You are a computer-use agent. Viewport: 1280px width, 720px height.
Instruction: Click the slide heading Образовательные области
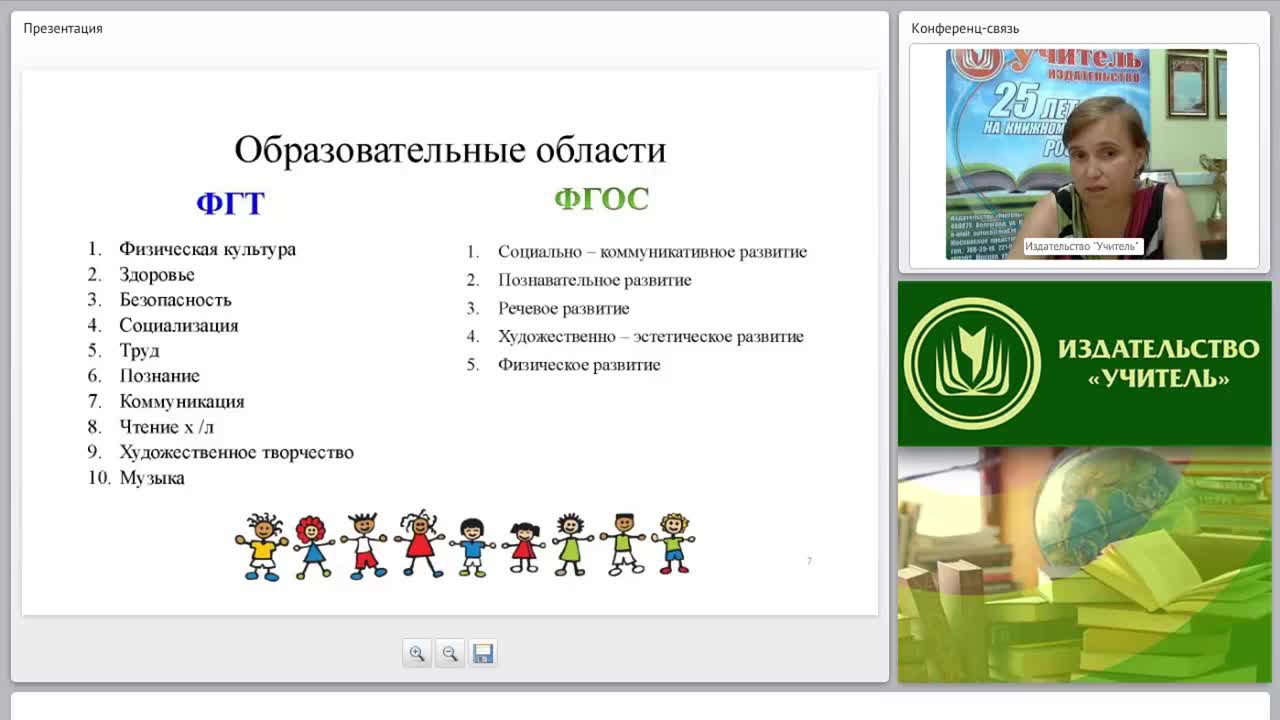[x=450, y=150]
